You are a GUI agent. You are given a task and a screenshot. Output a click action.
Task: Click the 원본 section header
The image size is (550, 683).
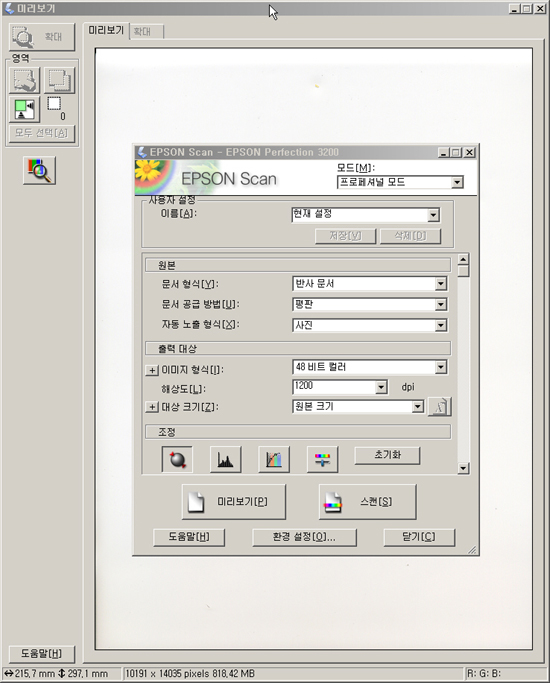click(298, 265)
